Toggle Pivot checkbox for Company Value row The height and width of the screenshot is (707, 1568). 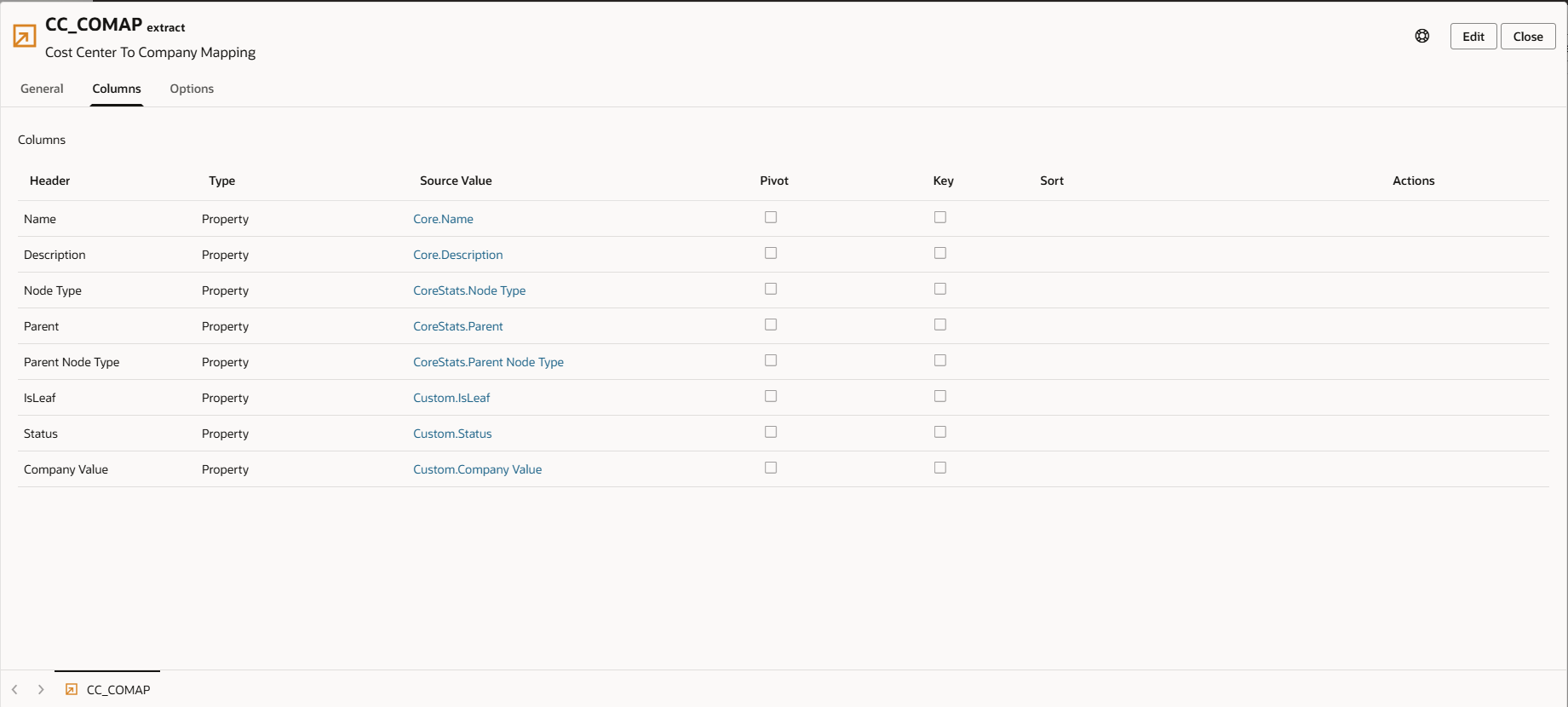pyautogui.click(x=771, y=468)
